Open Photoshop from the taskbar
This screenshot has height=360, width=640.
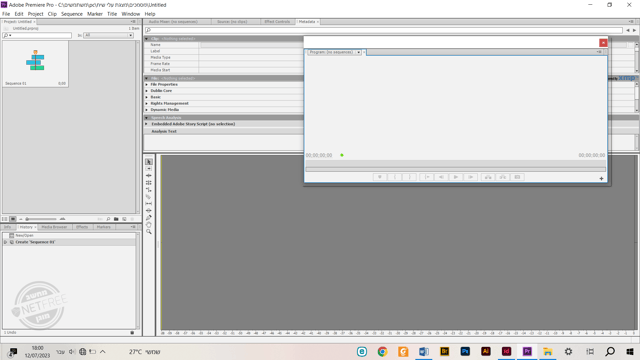(x=465, y=351)
